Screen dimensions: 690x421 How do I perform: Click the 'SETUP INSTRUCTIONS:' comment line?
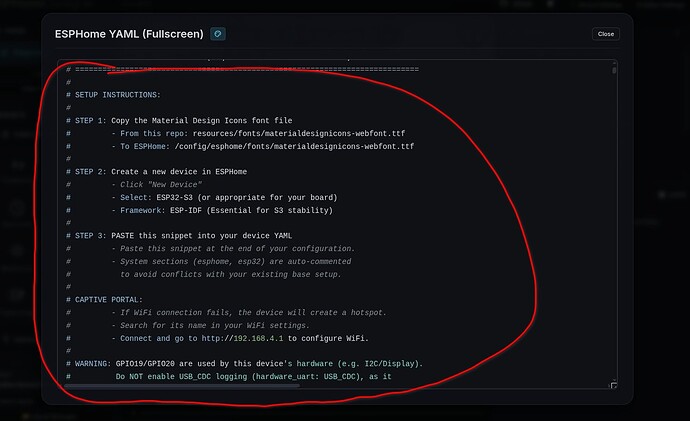click(114, 95)
